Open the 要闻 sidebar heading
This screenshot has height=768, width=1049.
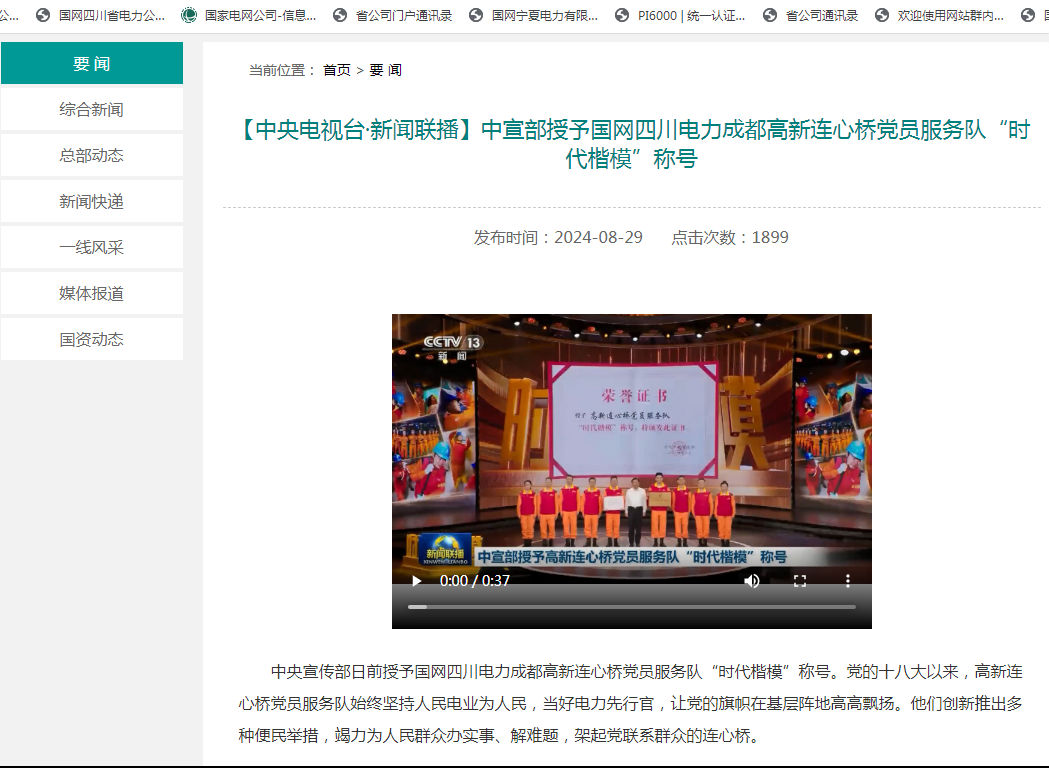point(92,64)
